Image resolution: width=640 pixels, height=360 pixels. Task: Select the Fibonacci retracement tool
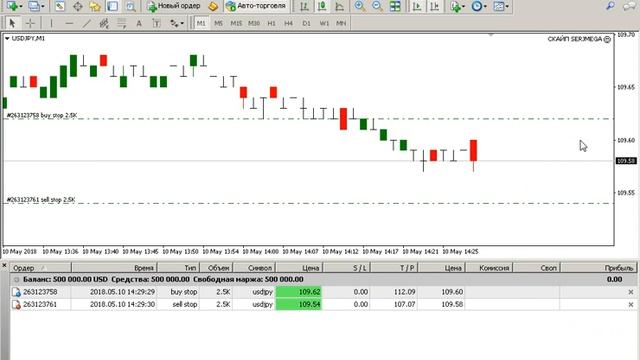122,23
